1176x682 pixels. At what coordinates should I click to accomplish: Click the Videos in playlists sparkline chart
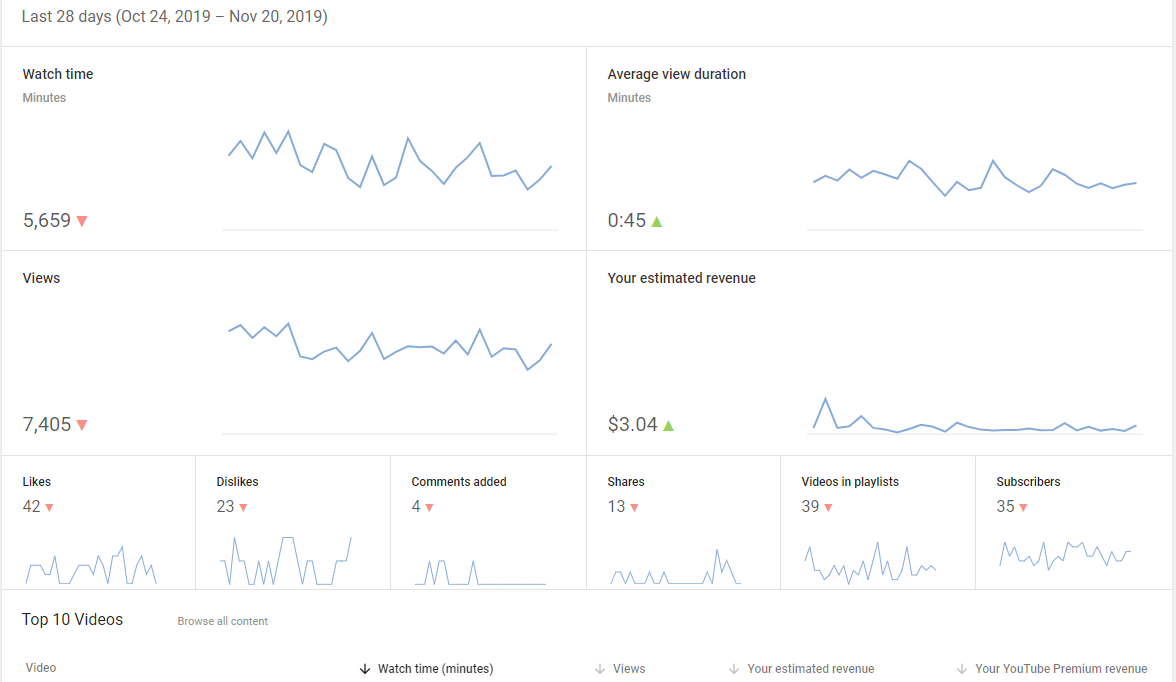tap(870, 563)
